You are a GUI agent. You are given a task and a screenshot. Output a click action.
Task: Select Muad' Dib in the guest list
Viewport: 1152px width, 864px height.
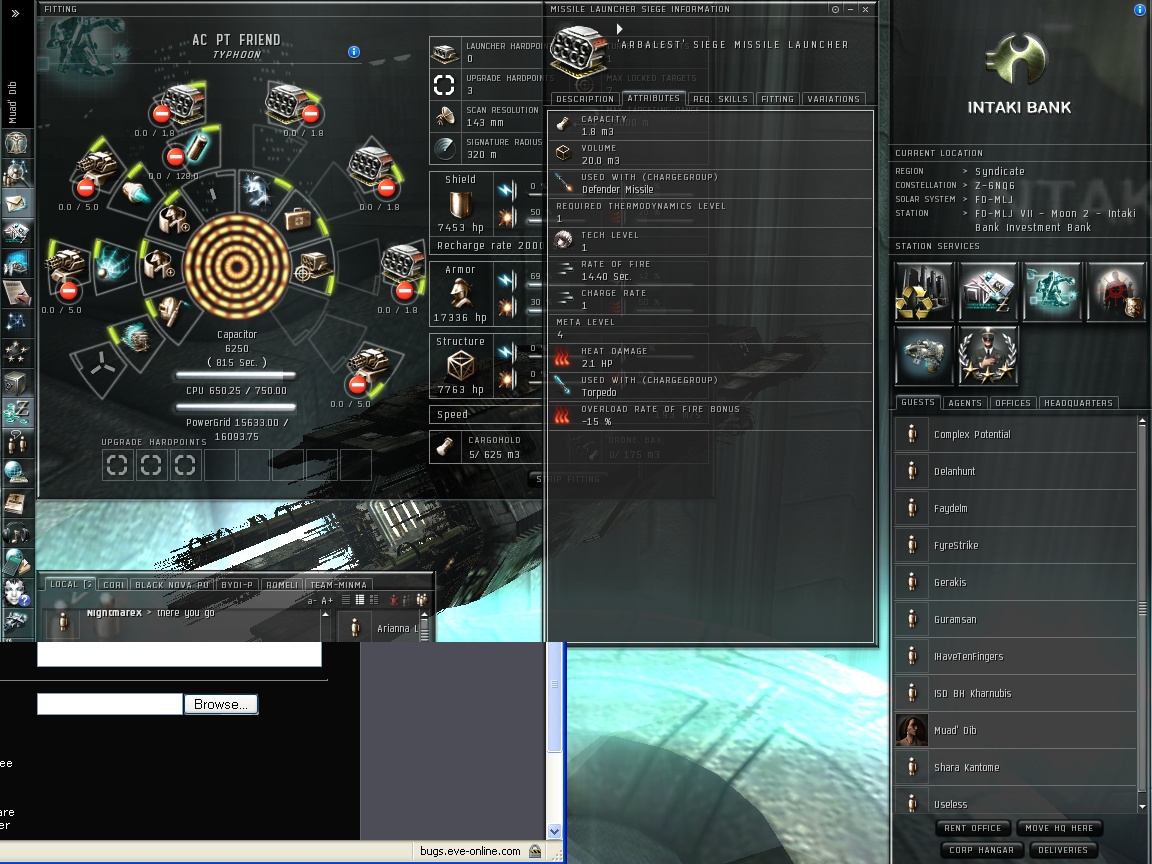pos(1016,730)
